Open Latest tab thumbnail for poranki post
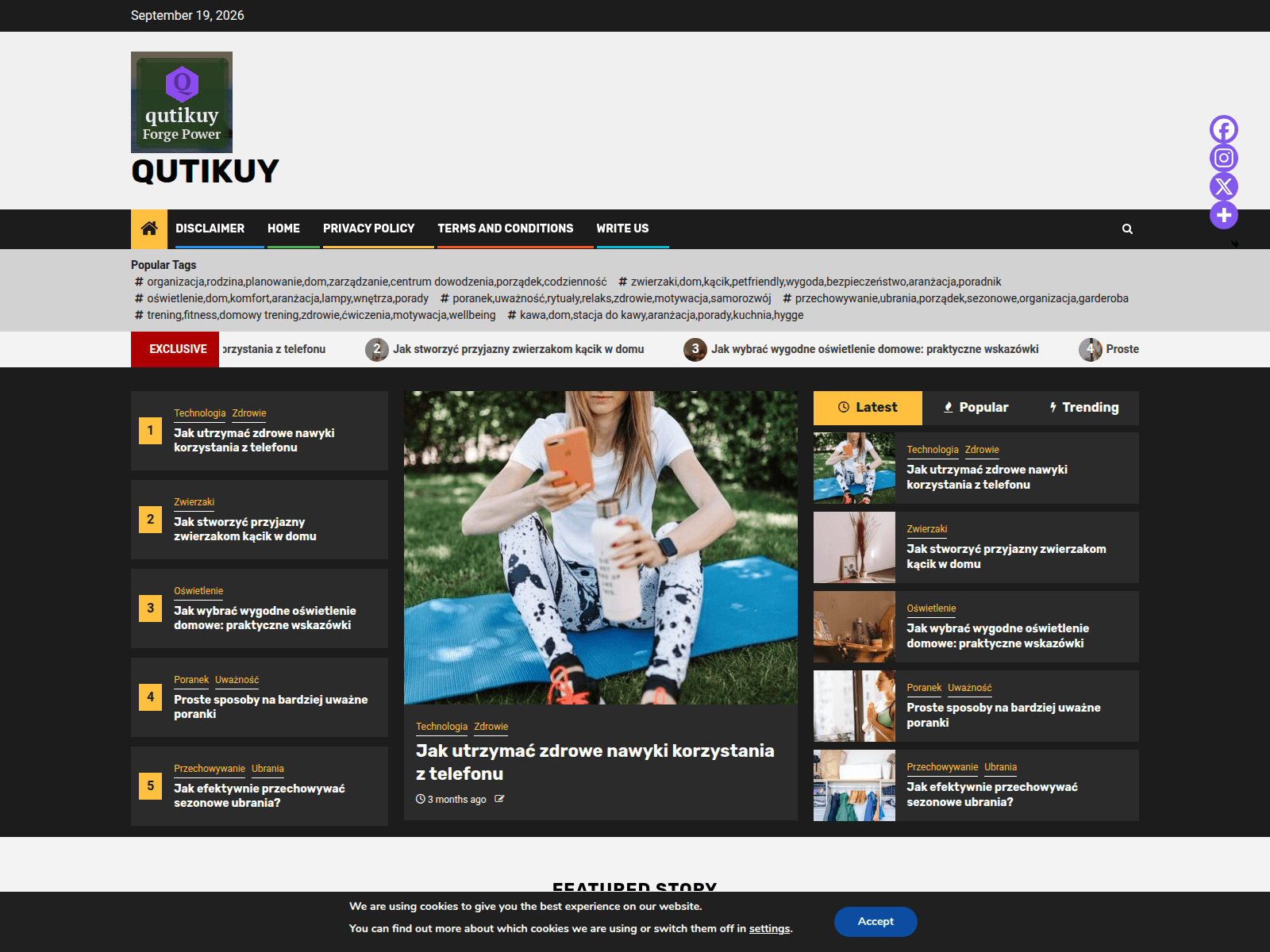1270x952 pixels. (x=854, y=706)
